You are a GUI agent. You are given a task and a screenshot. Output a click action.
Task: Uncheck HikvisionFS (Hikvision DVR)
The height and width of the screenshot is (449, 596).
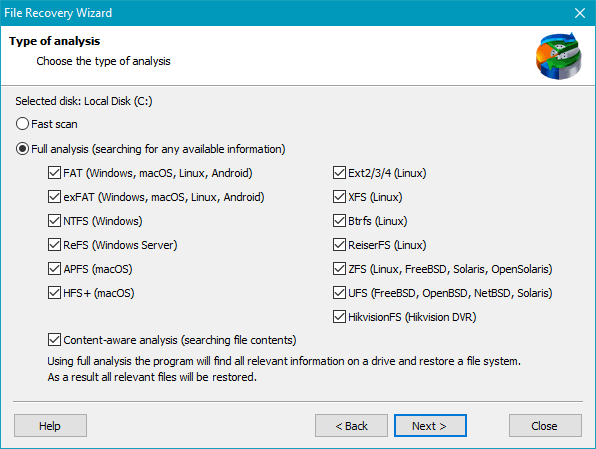coord(339,317)
